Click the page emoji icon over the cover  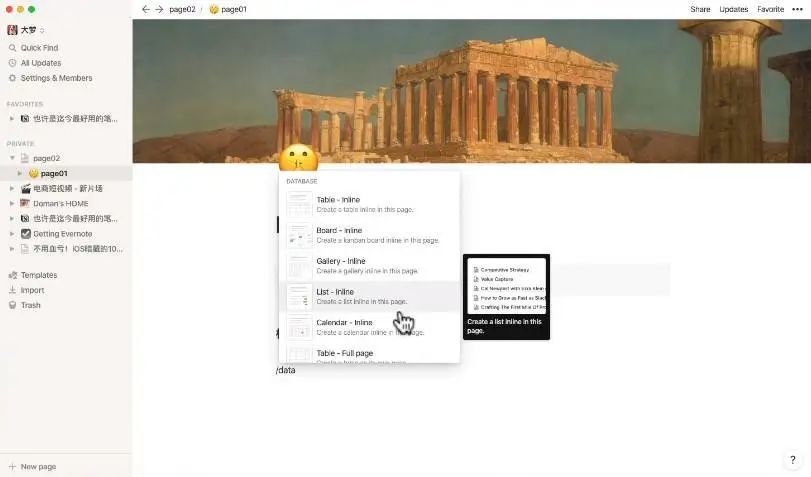(x=298, y=158)
